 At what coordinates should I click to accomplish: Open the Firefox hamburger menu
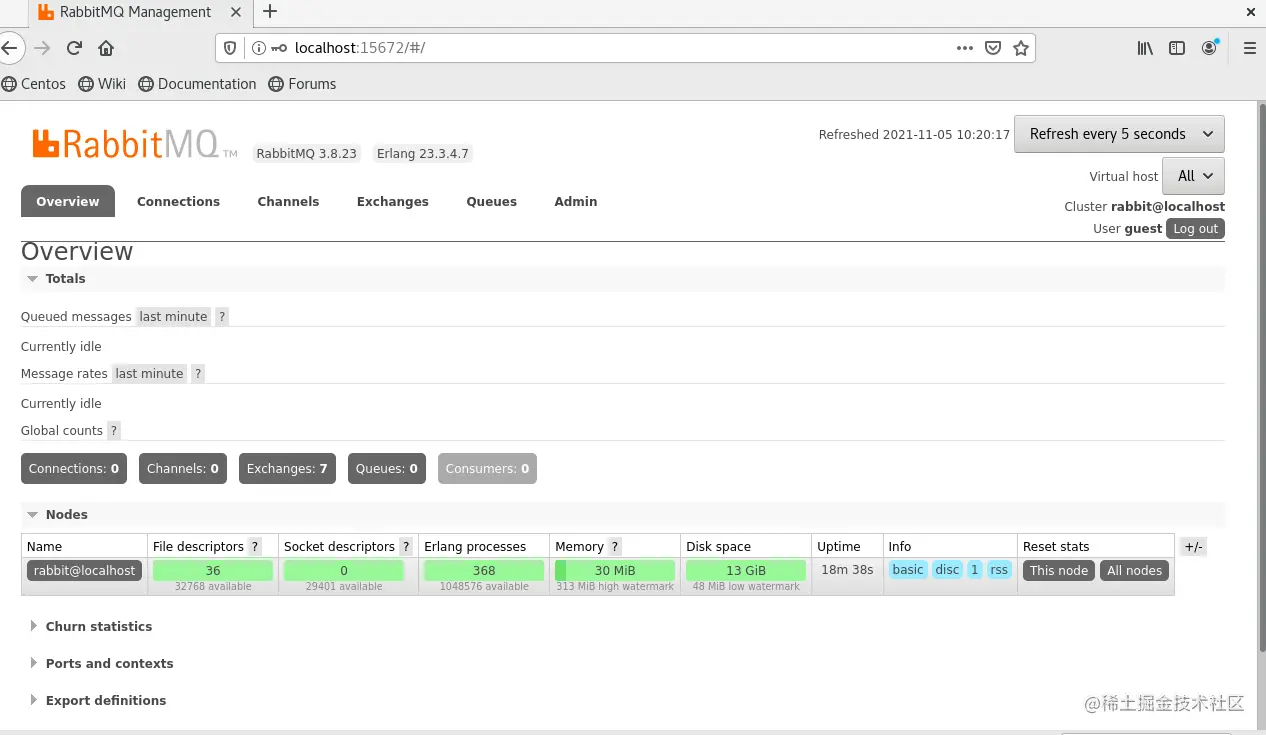1250,48
